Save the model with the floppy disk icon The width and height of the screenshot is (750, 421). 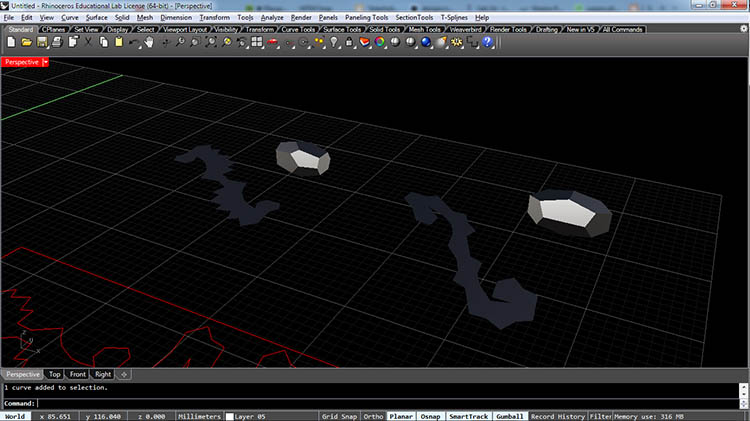pos(42,42)
